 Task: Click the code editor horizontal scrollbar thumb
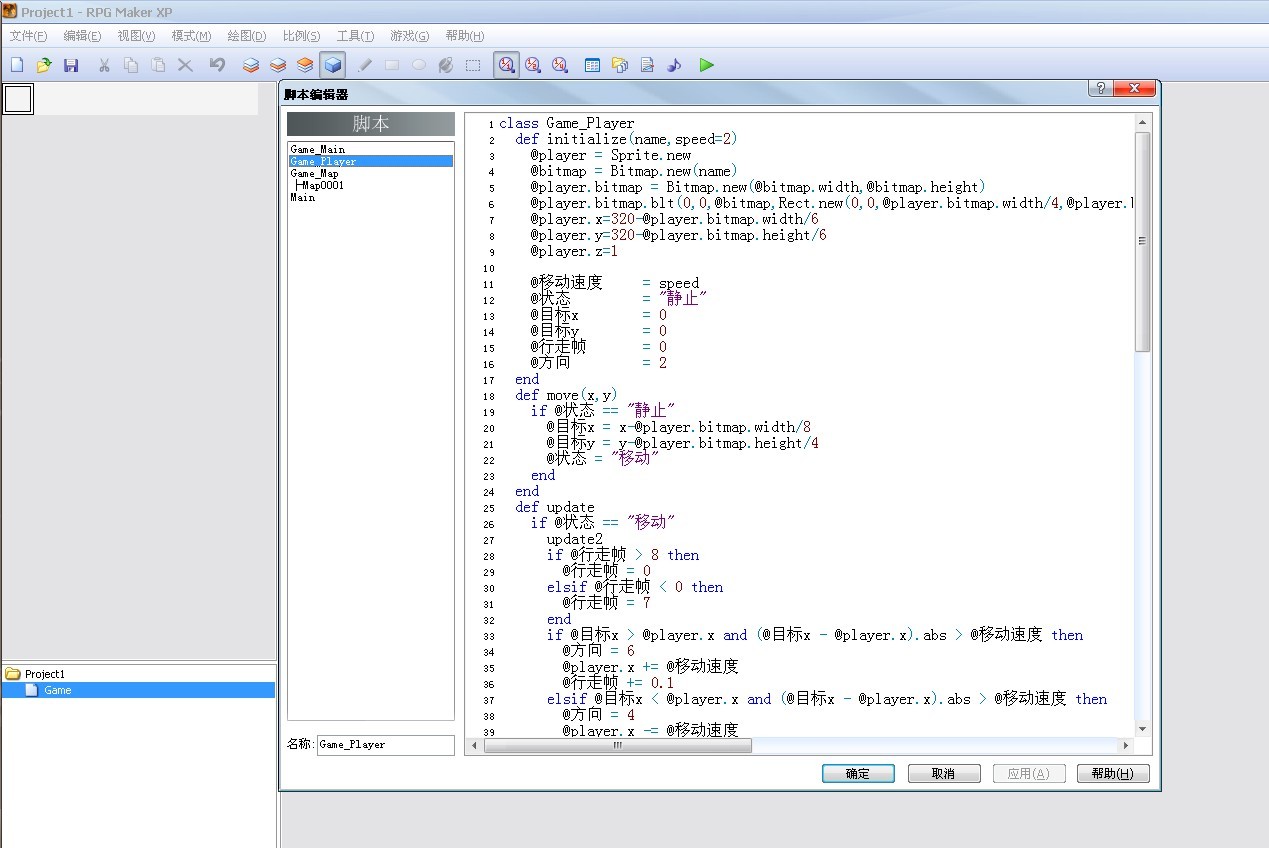point(617,745)
